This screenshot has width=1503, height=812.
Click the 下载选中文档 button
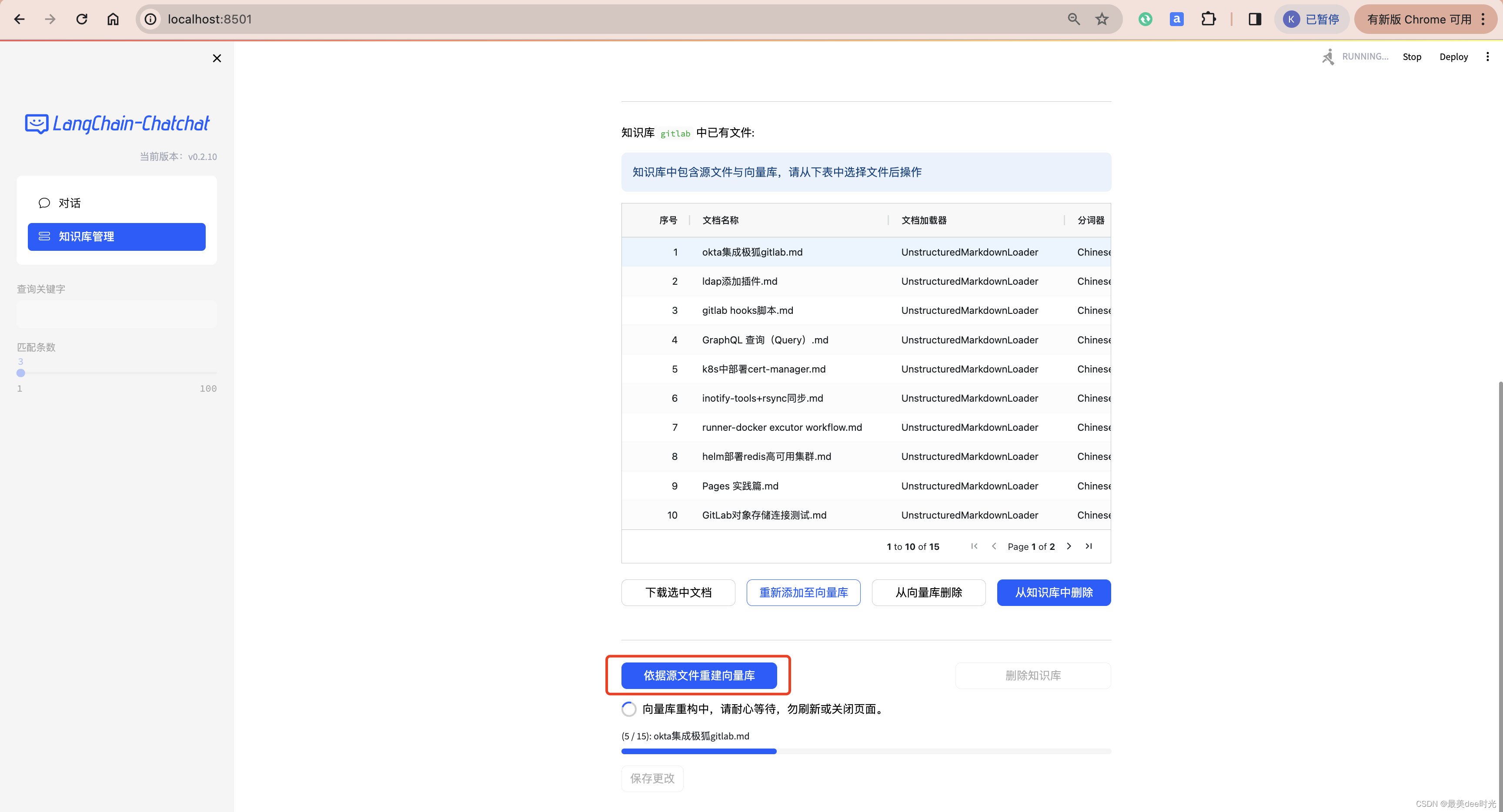click(678, 592)
